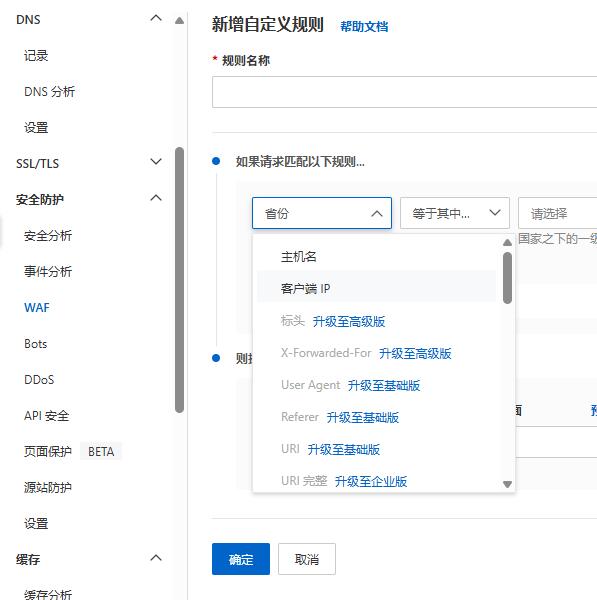This screenshot has height=600, width=597.
Task: Click the sidebar scrollbar thumb
Action: point(179,280)
